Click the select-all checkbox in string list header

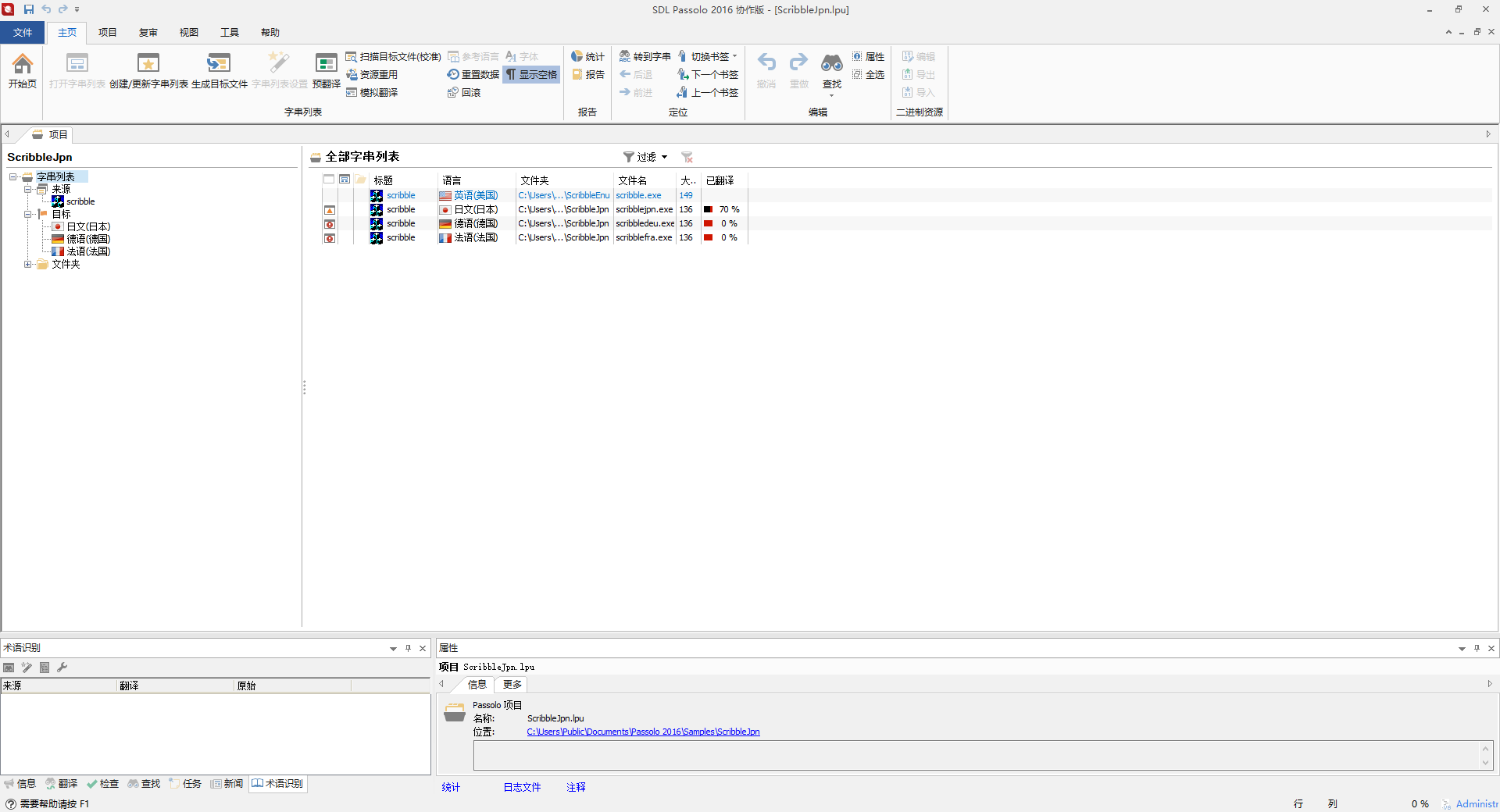(x=329, y=179)
